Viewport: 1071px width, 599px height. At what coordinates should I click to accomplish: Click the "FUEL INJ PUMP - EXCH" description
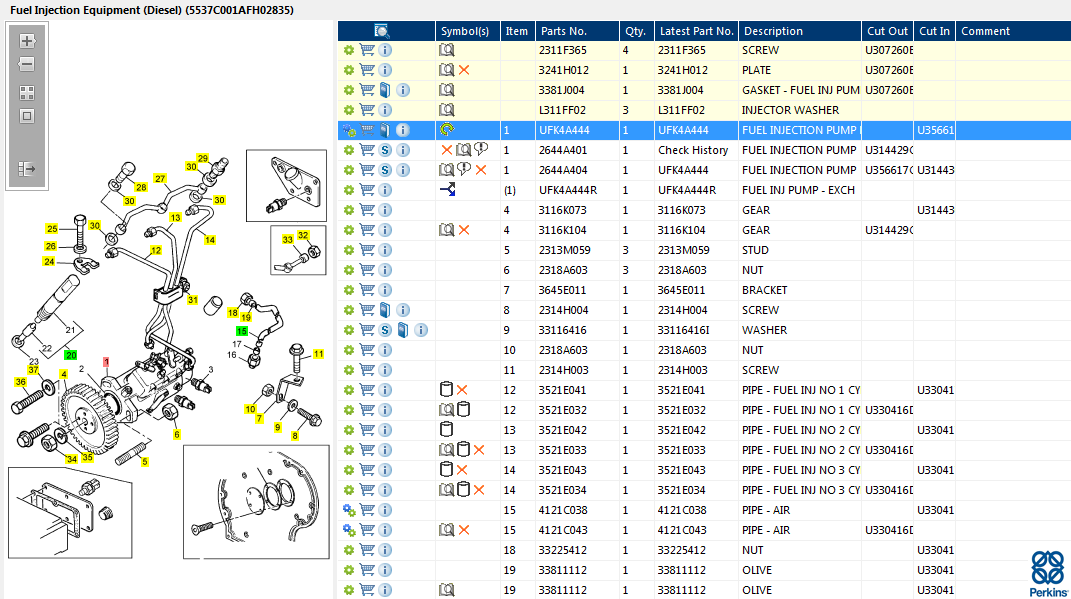coord(798,190)
